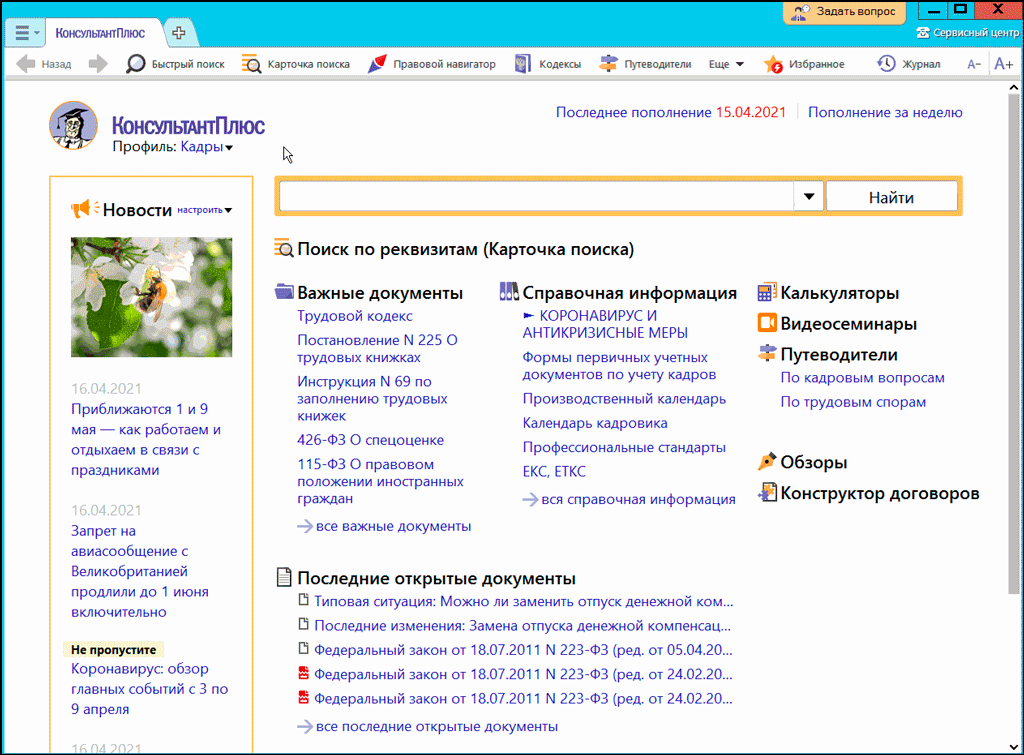Open 426-ФЗ О спецоценке link
Viewport: 1024px width, 755px height.
coord(370,440)
